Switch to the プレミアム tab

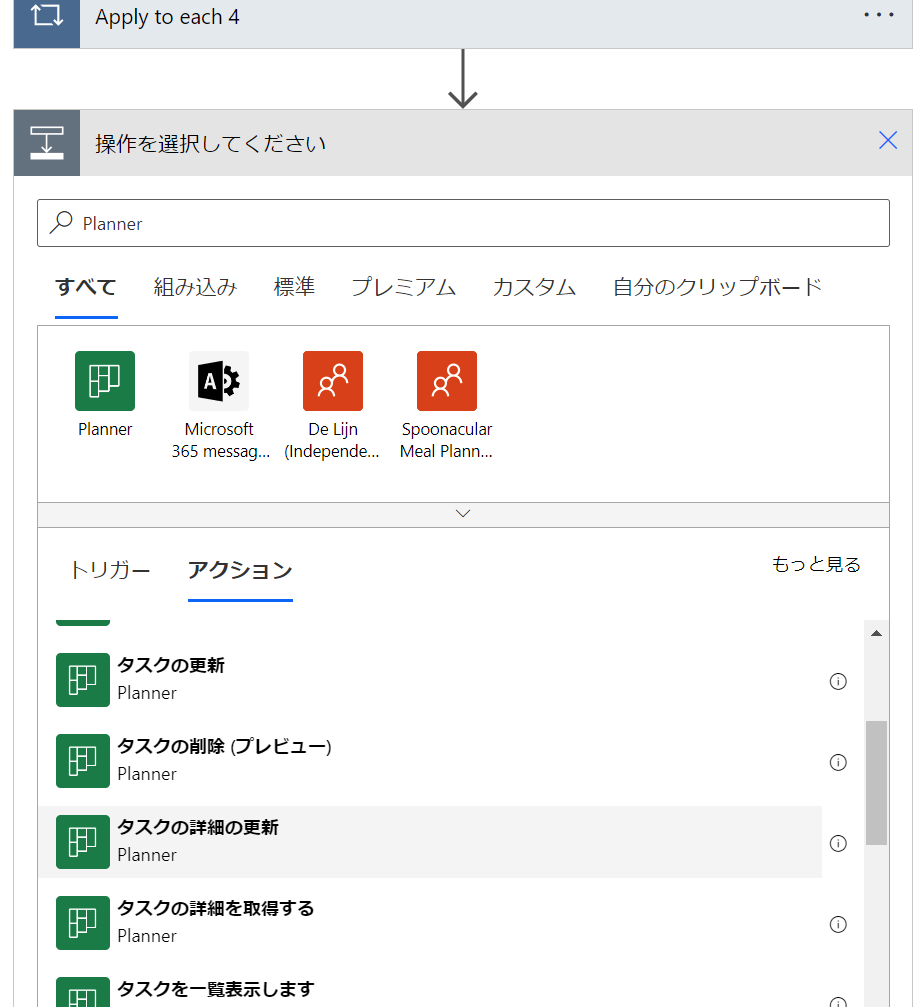click(x=403, y=287)
